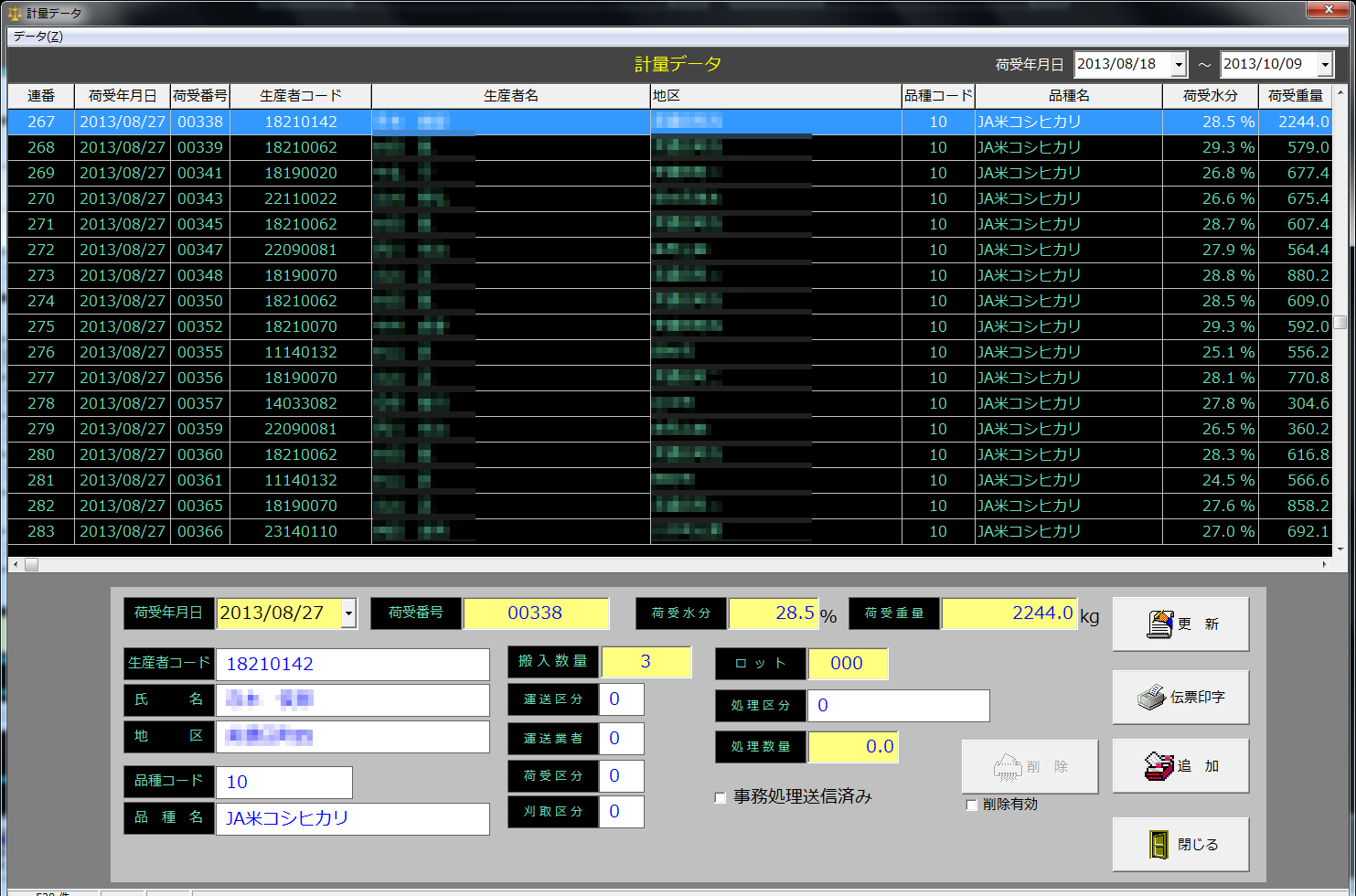Click producer code 14033082
1356x896 pixels.
coord(301,403)
